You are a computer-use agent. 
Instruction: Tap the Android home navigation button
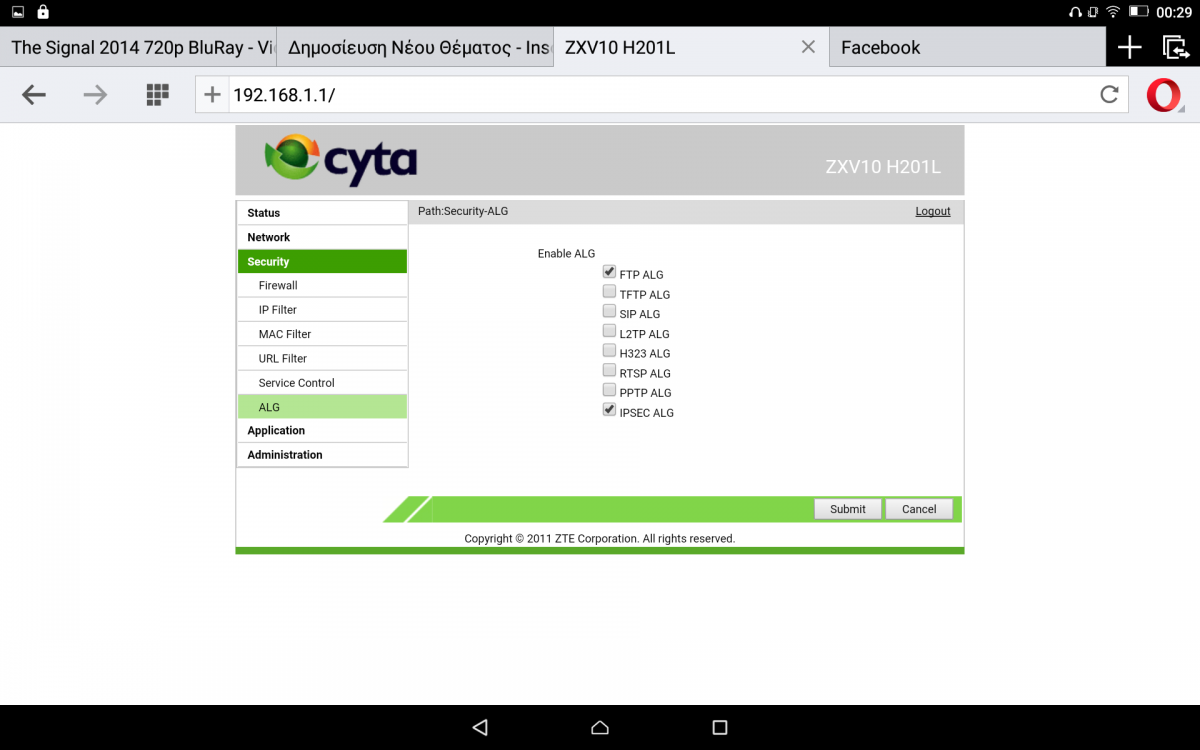(x=600, y=727)
